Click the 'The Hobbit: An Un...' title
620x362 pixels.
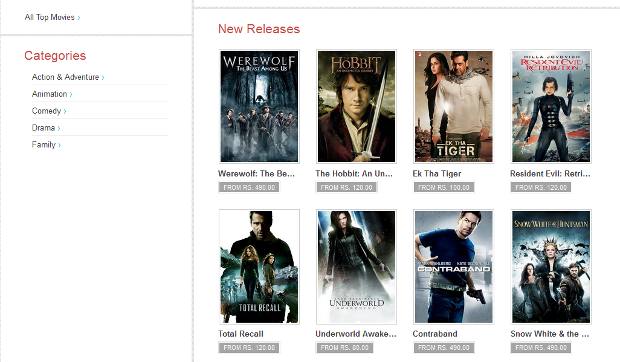(354, 173)
